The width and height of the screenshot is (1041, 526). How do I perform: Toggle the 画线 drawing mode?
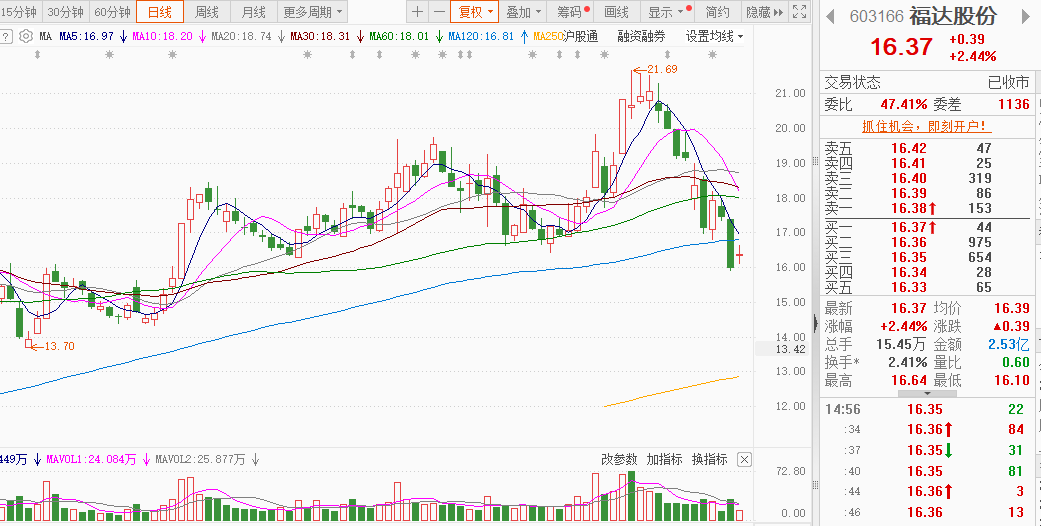tap(617, 12)
